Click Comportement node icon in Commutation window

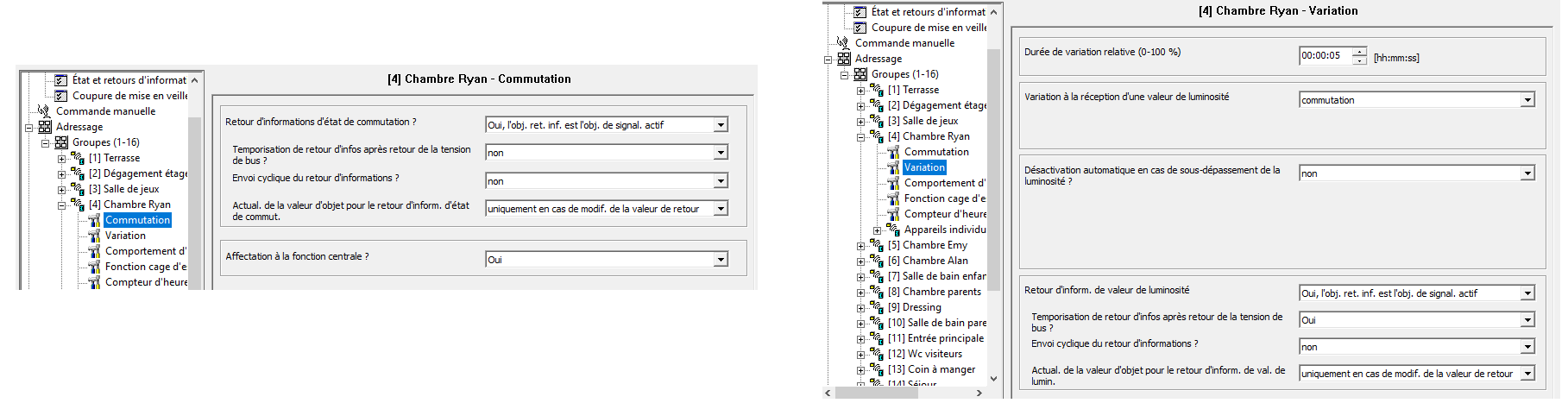(94, 251)
